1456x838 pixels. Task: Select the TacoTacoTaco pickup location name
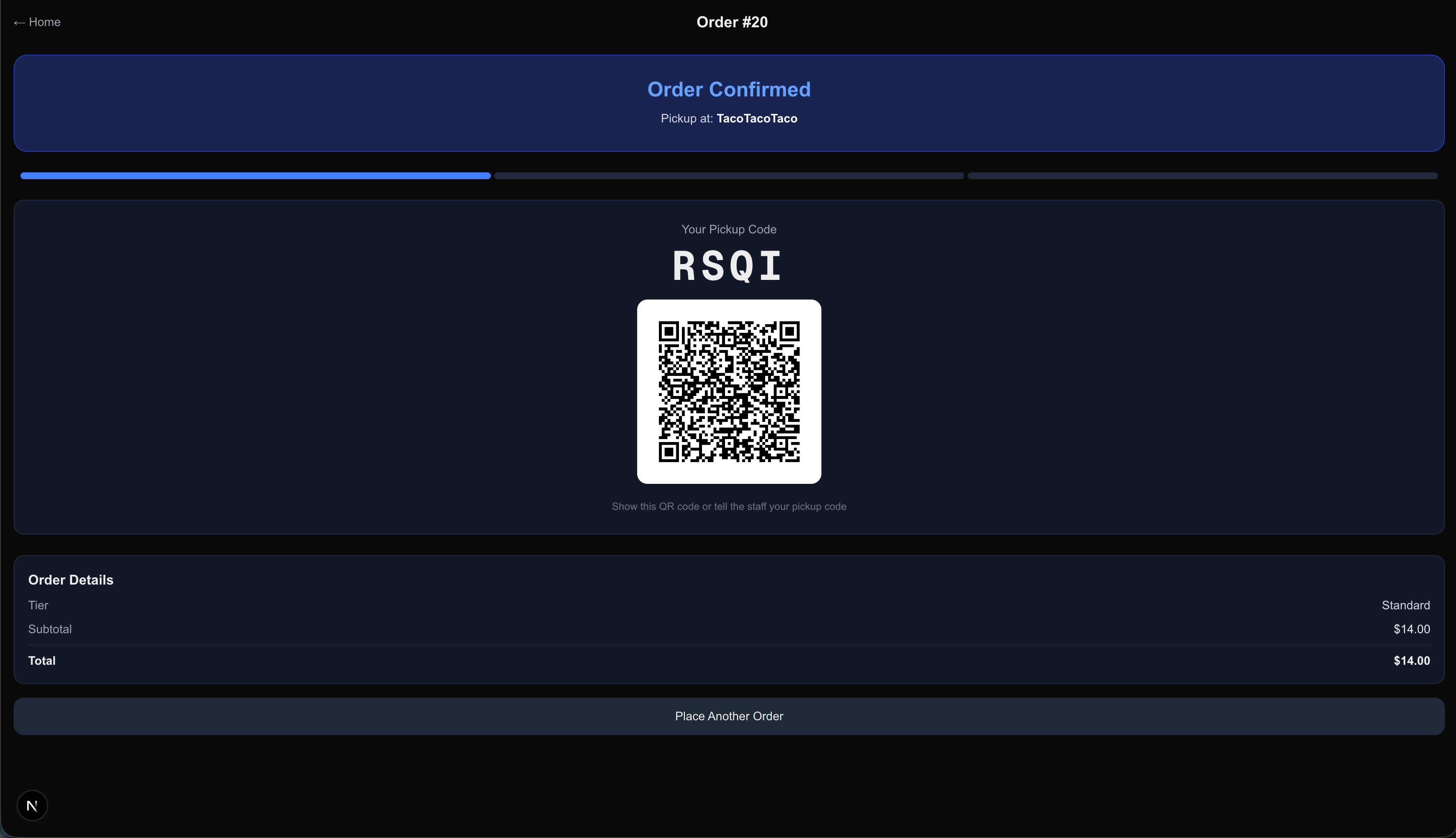pos(757,119)
